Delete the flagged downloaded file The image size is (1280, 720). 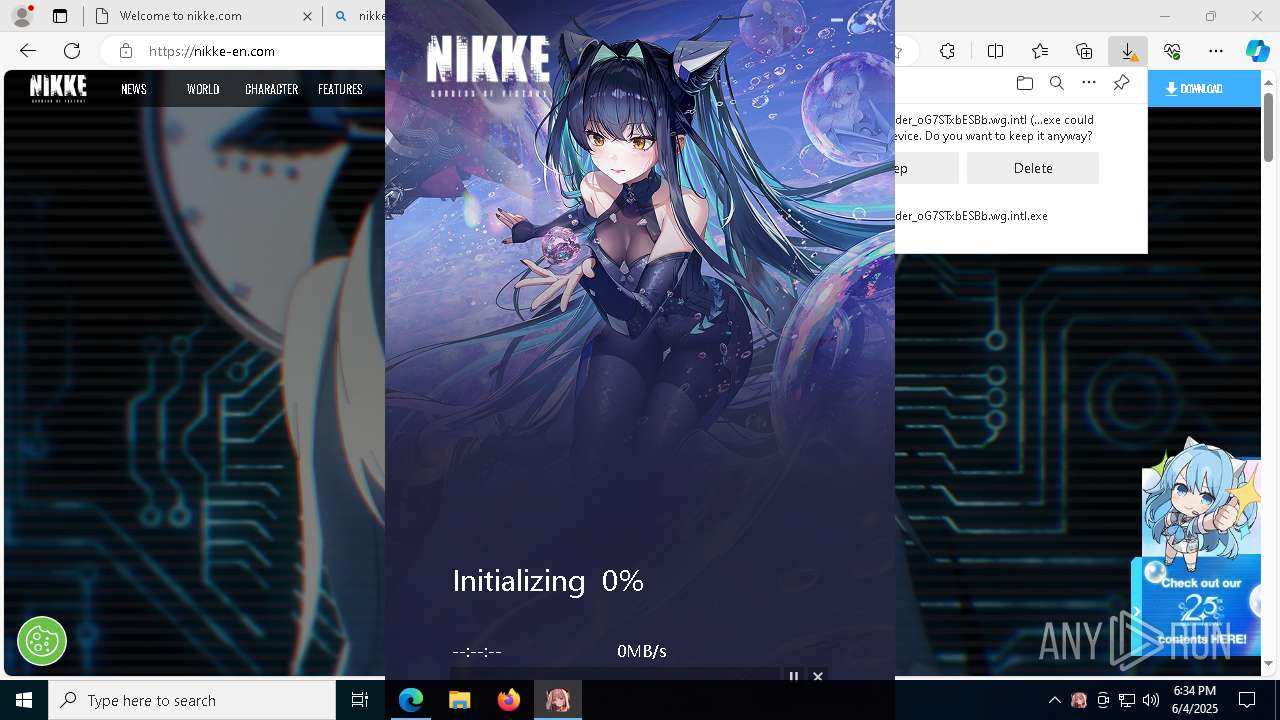pyautogui.click(x=1033, y=168)
